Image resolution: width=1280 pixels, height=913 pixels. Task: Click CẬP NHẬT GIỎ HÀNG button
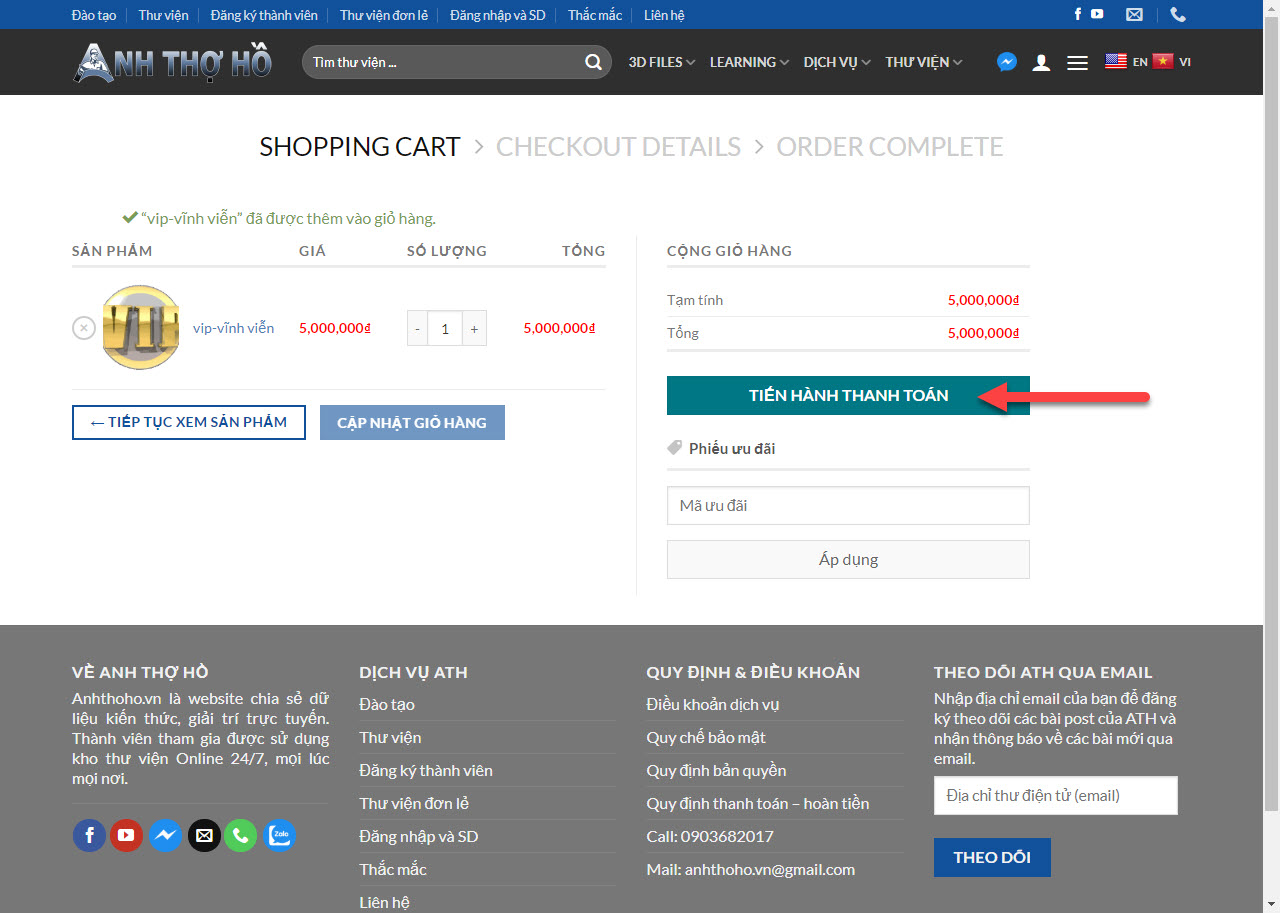click(x=412, y=422)
